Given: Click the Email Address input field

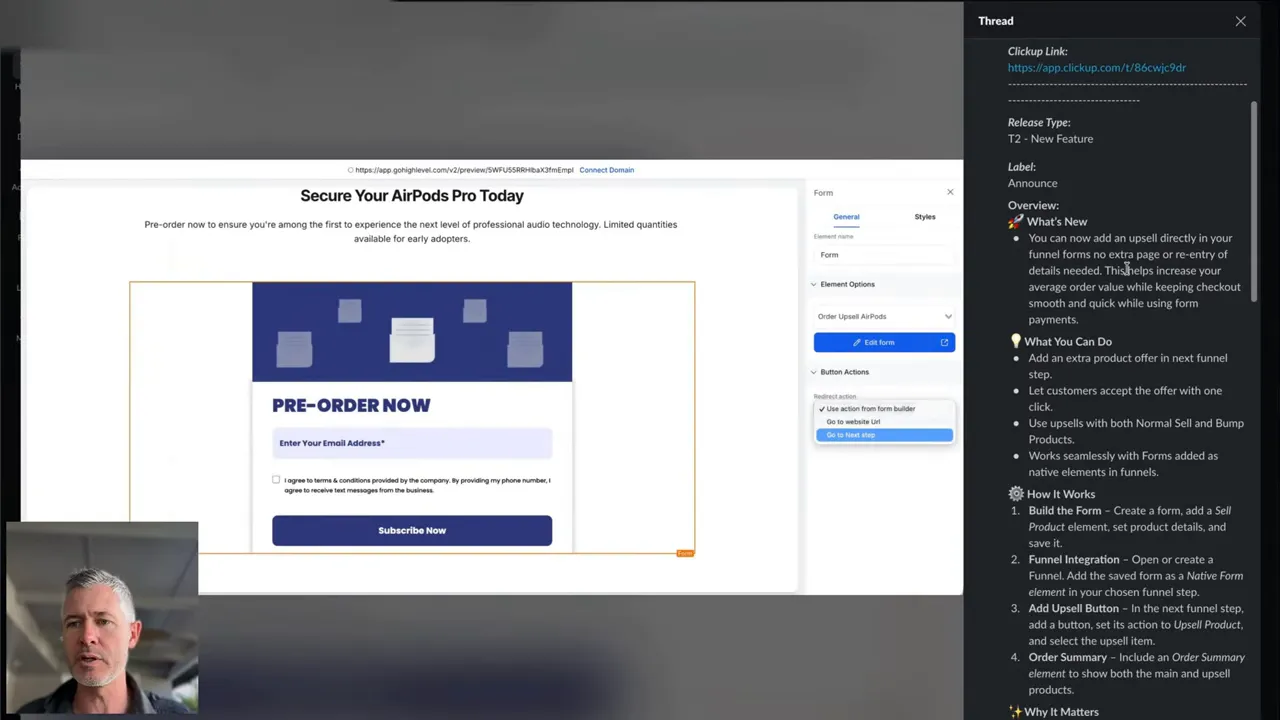Looking at the screenshot, I should [412, 443].
